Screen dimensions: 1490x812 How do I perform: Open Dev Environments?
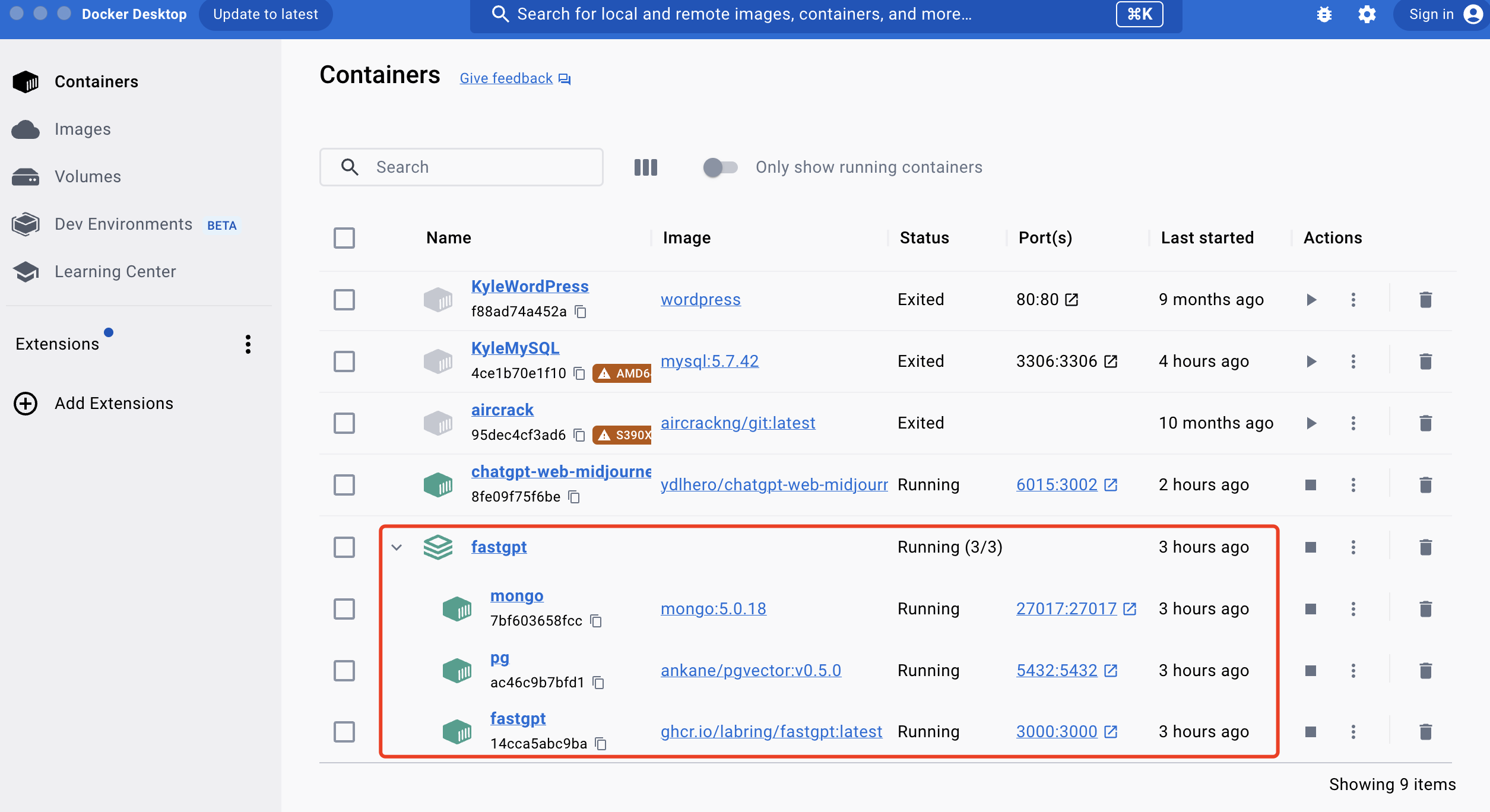[x=125, y=224]
